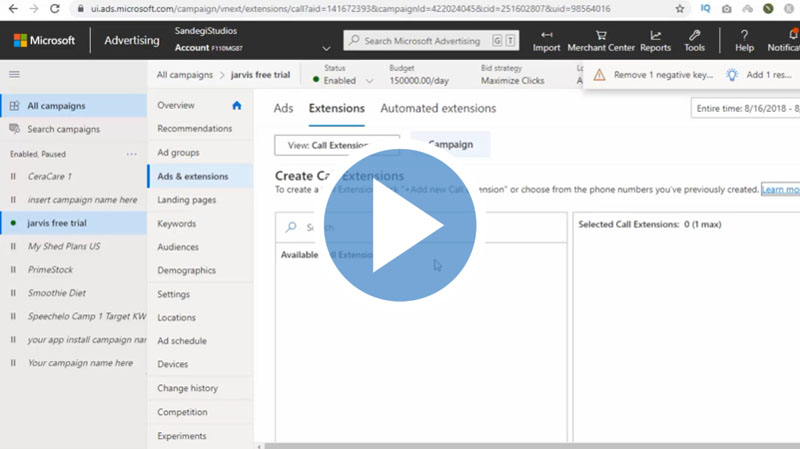The height and width of the screenshot is (449, 800).
Task: Click search magnifier in extensions list
Action: [291, 227]
